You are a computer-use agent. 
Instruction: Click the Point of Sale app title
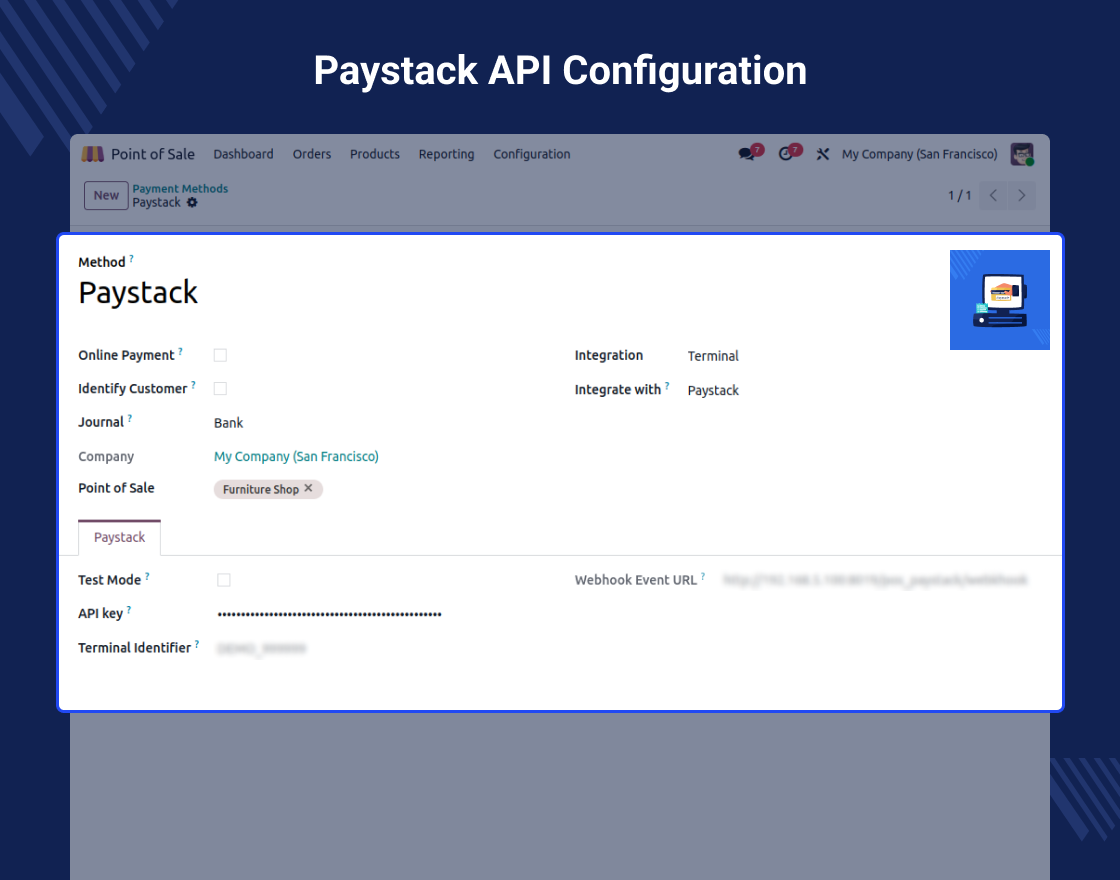tap(152, 154)
